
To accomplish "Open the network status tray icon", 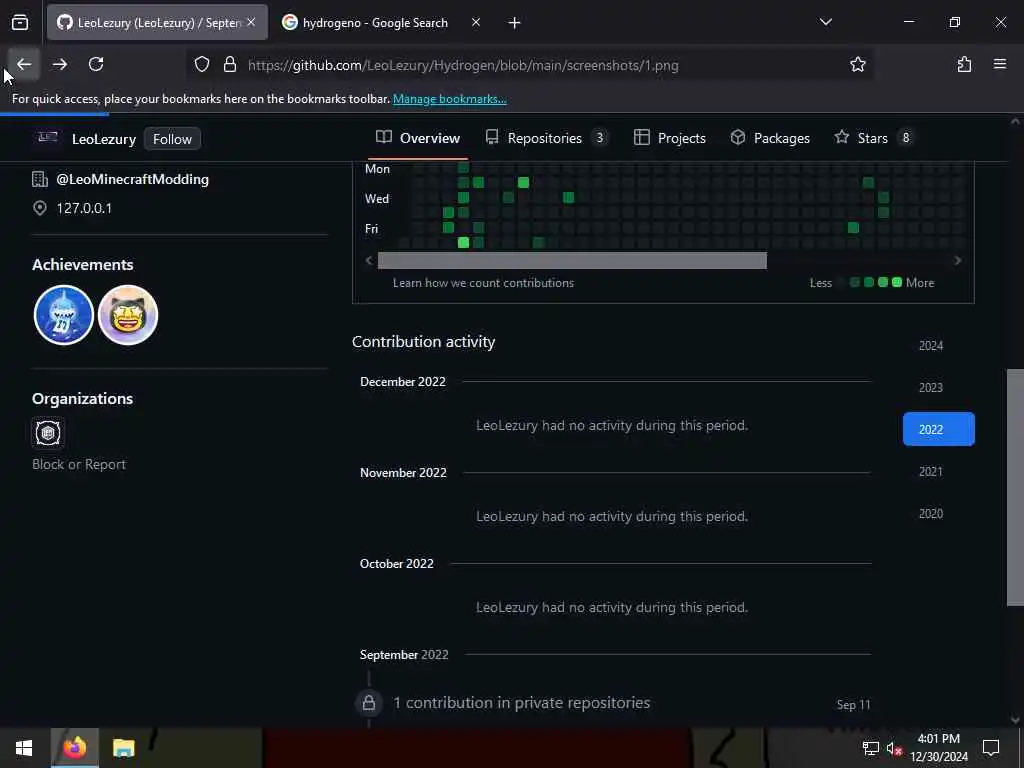I will tap(871, 748).
